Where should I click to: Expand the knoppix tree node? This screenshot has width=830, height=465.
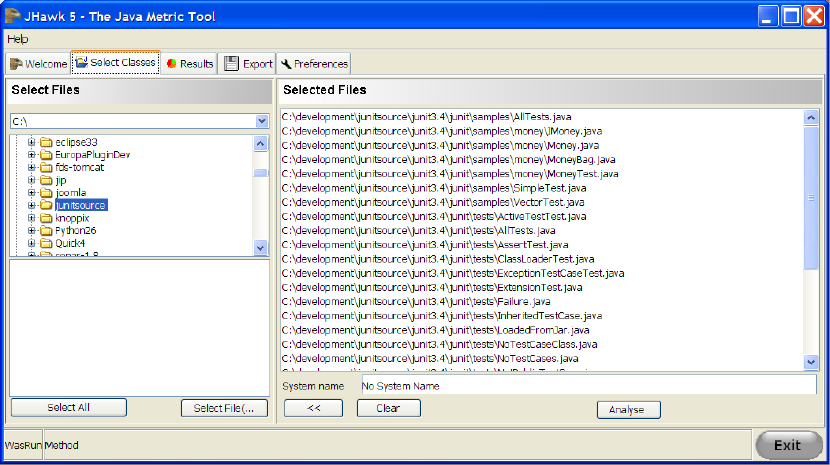point(31,218)
